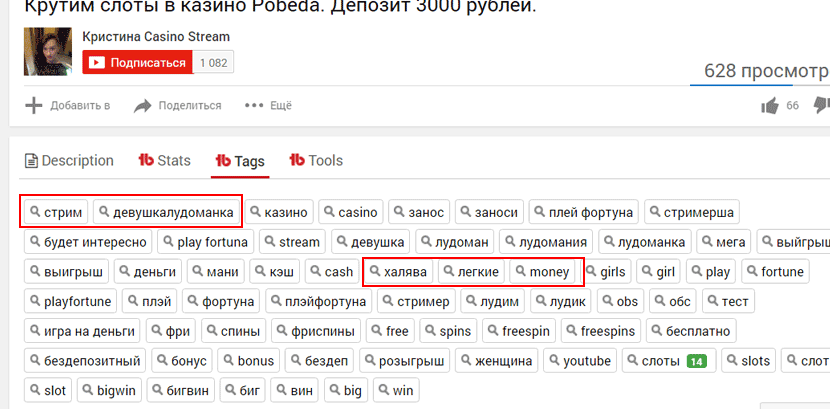Open Кристина Casino Stream channel link
This screenshot has height=409, width=830.
click(x=156, y=37)
